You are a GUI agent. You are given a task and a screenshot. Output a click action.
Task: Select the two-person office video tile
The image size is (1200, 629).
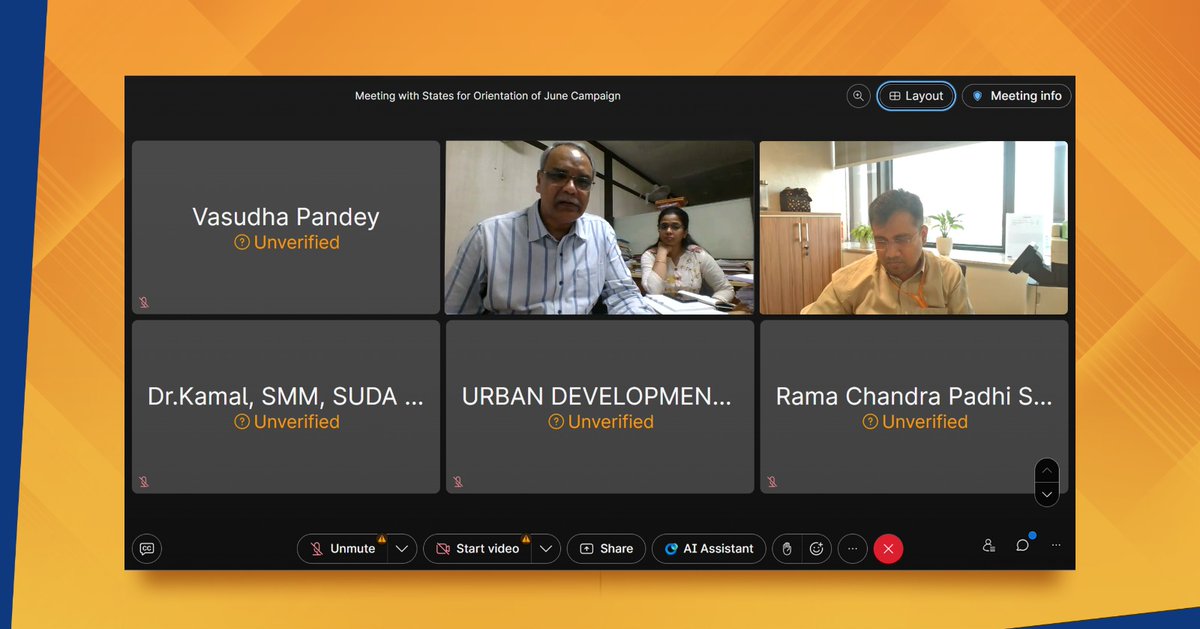pos(600,228)
